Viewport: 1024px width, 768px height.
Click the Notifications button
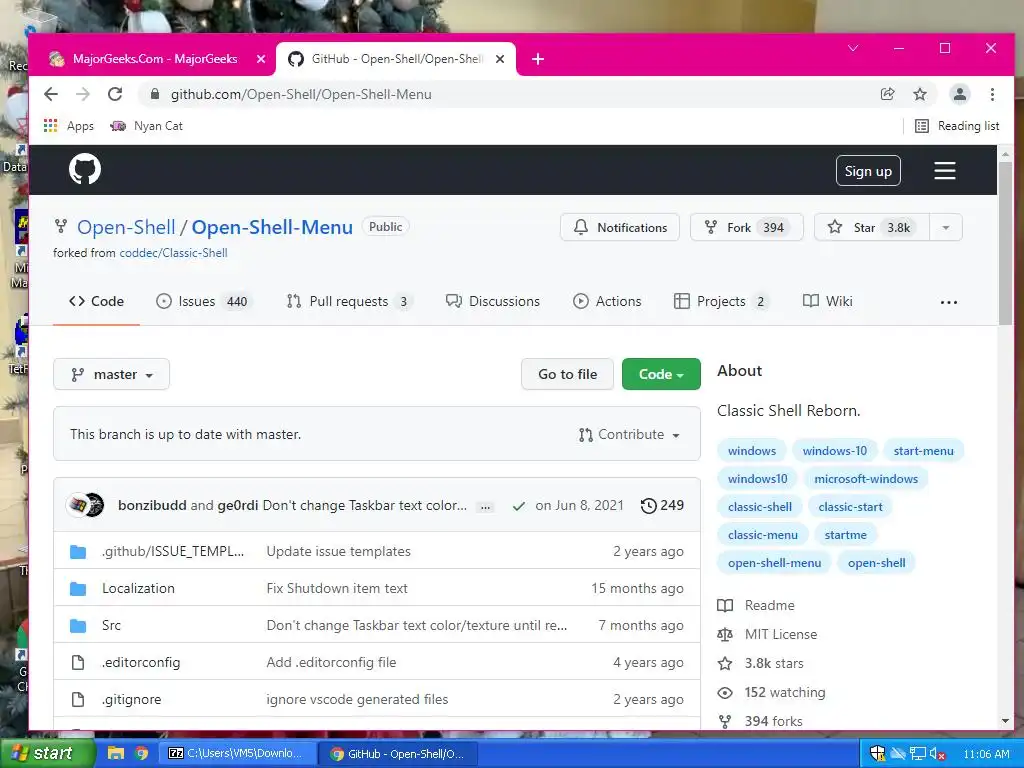coord(620,227)
